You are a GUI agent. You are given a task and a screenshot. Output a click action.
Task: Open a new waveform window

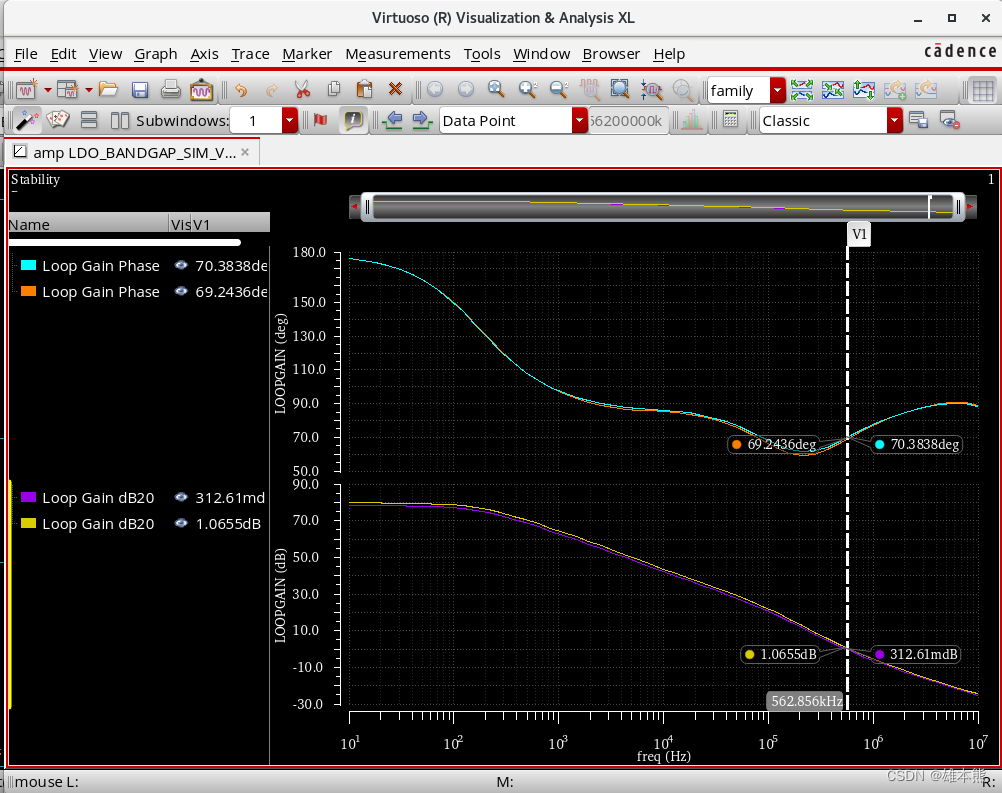coord(26,90)
